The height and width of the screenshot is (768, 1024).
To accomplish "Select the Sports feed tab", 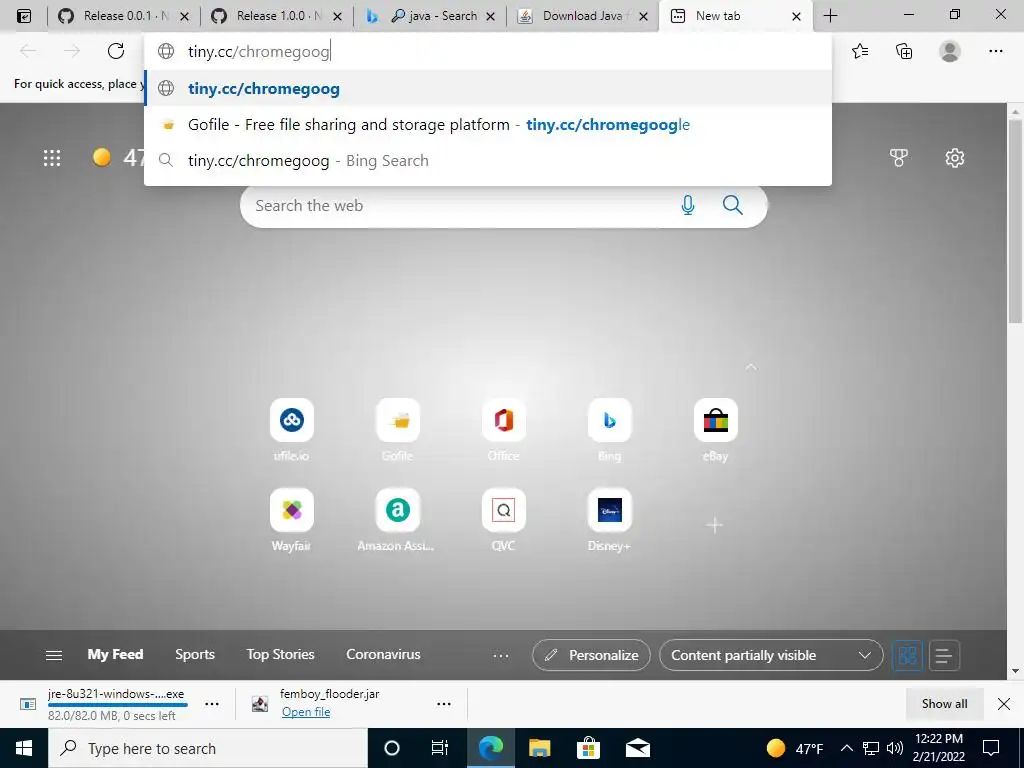I will tap(195, 654).
